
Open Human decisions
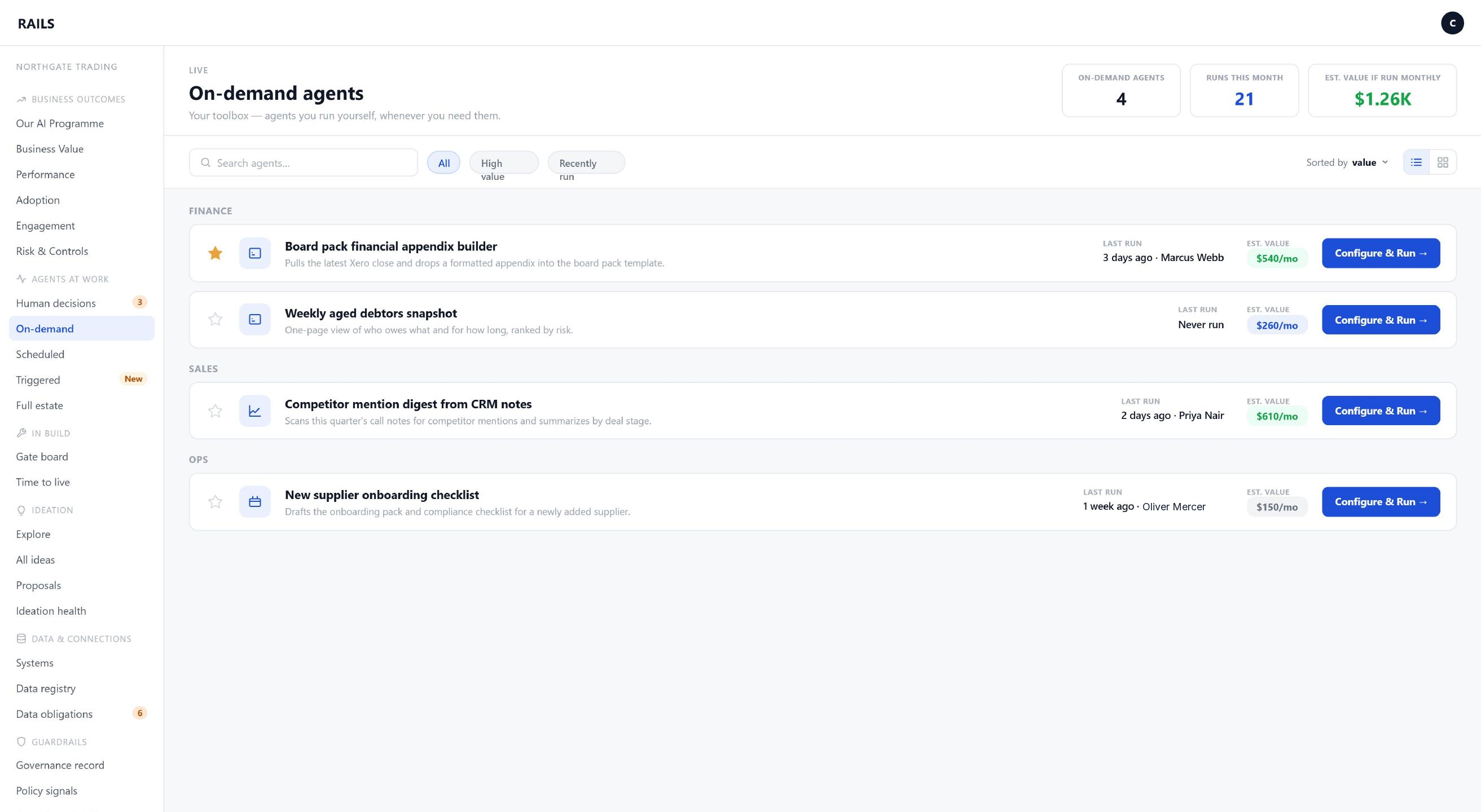82,303
